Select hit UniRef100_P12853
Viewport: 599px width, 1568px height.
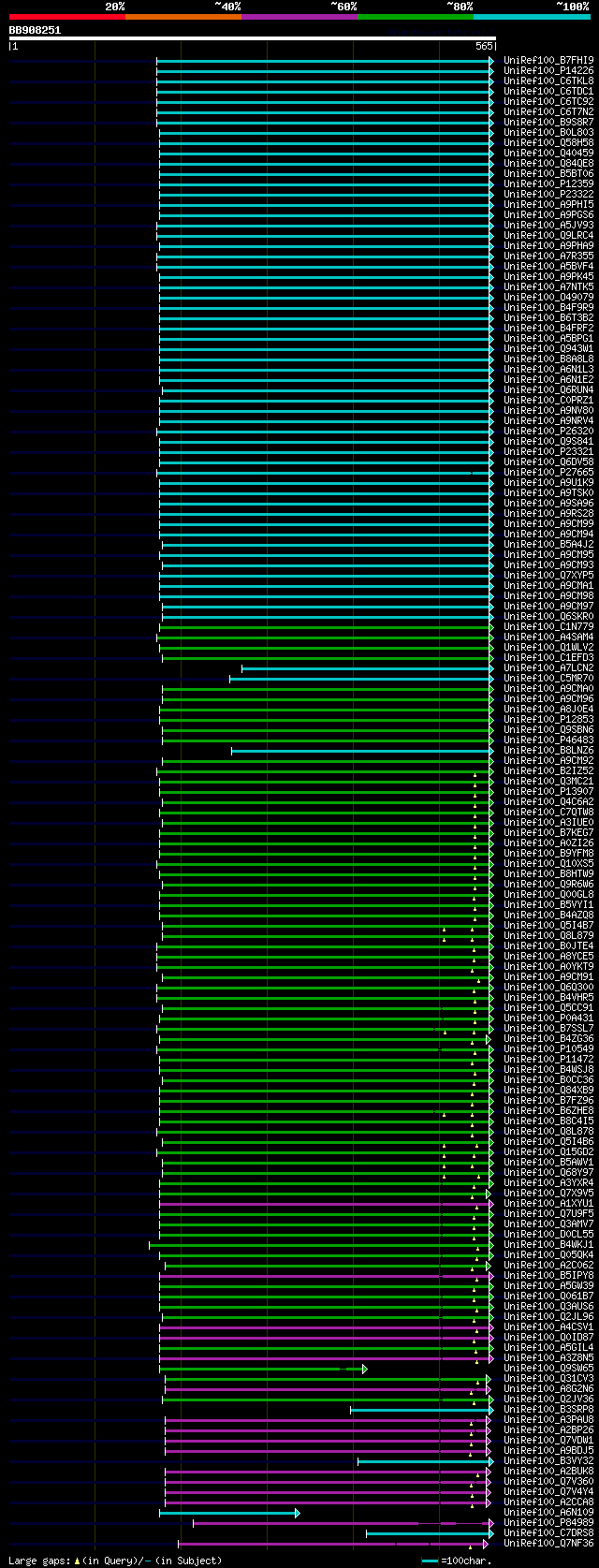click(x=548, y=719)
